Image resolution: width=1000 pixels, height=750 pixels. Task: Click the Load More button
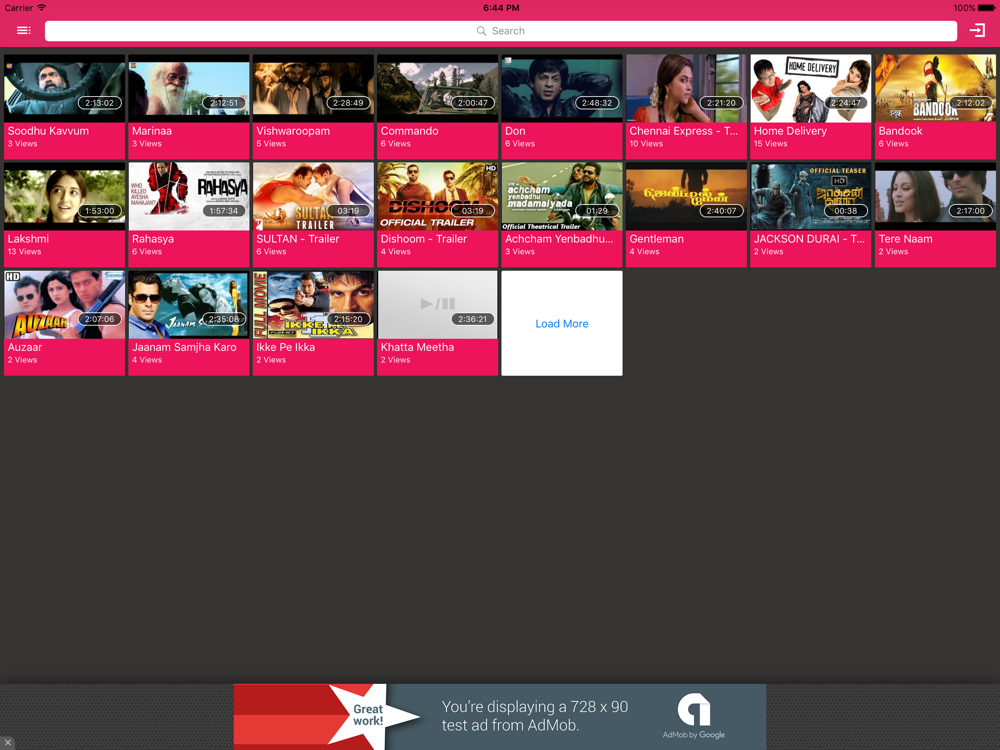point(562,323)
